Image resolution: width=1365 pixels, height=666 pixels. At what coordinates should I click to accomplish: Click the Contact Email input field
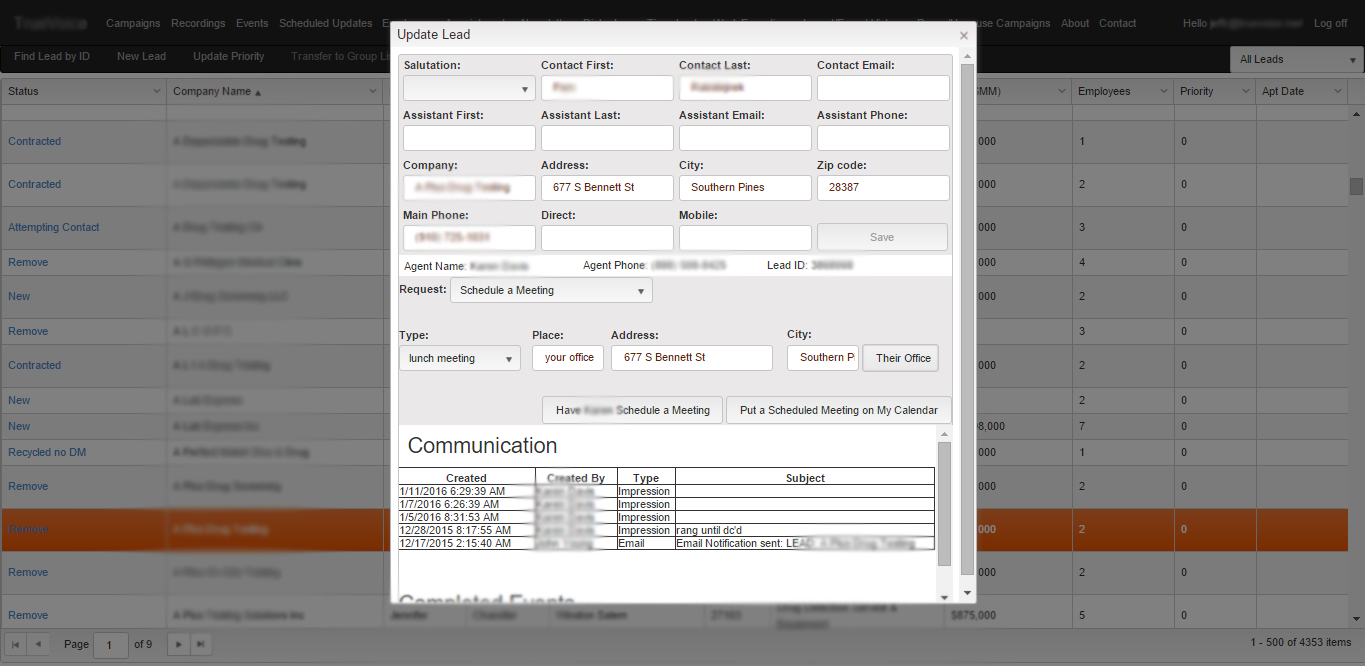click(883, 88)
